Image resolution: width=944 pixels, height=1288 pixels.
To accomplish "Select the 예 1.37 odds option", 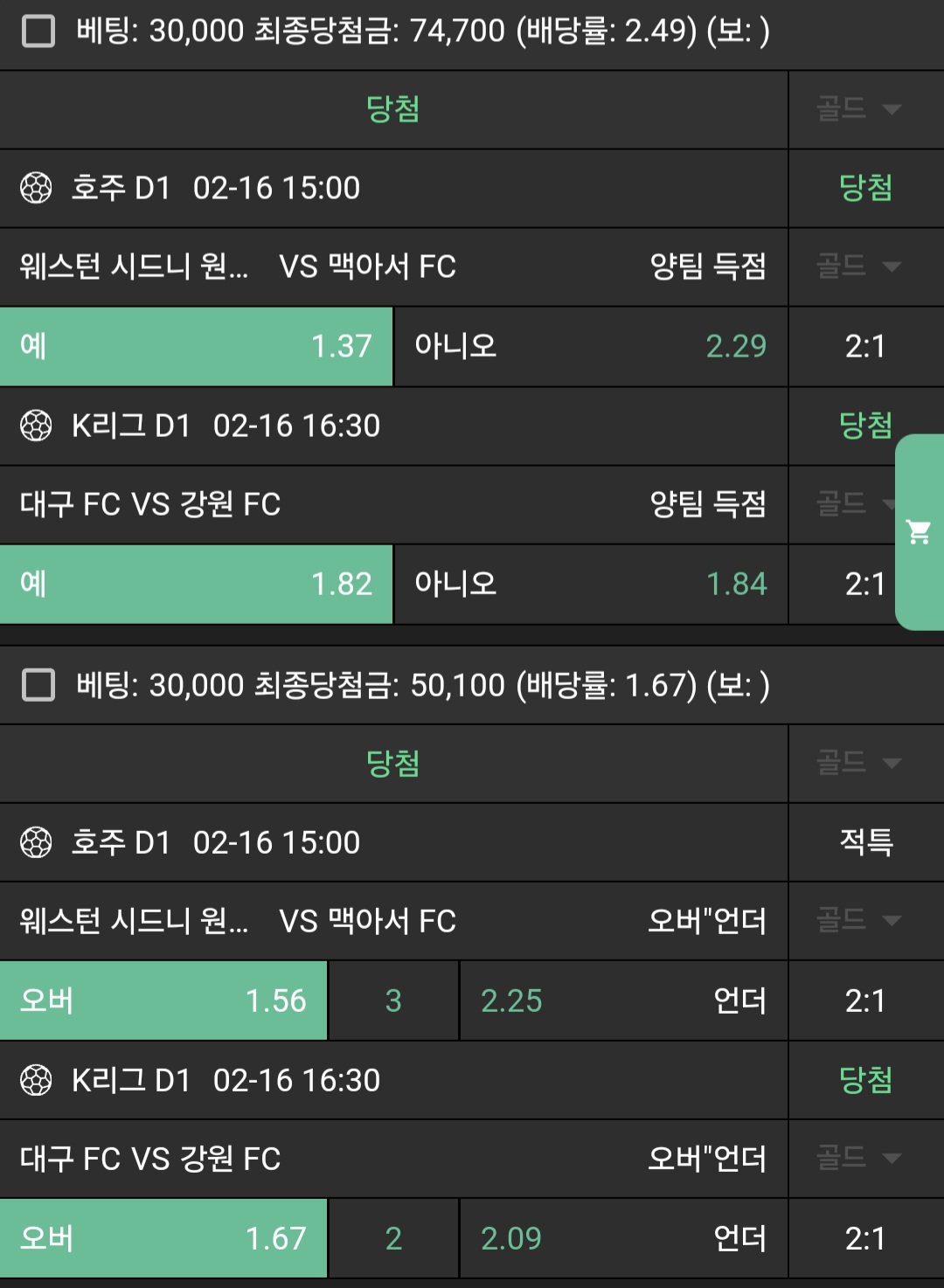I will (196, 346).
